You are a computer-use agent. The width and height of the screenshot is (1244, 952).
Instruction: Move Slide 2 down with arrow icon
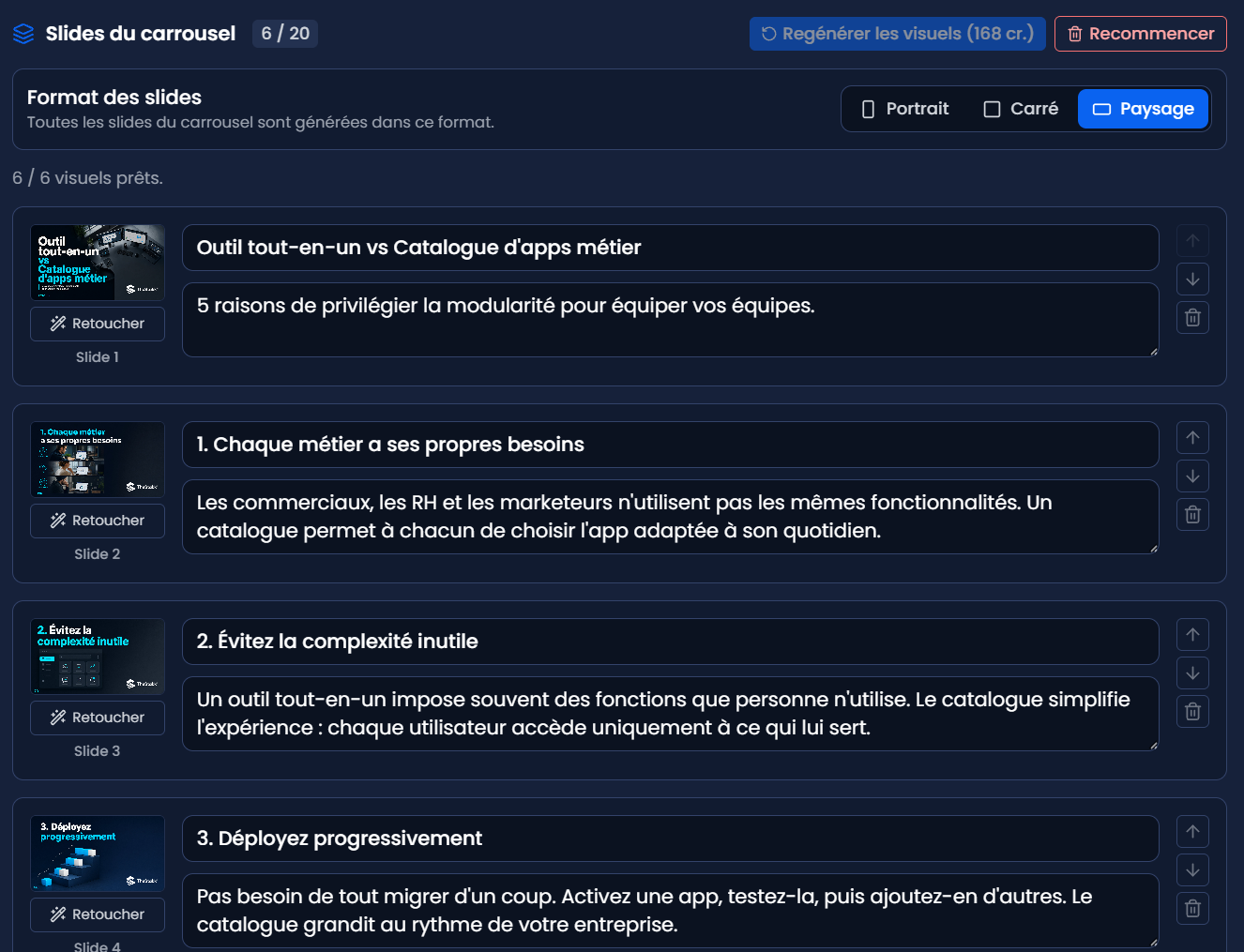[1192, 476]
